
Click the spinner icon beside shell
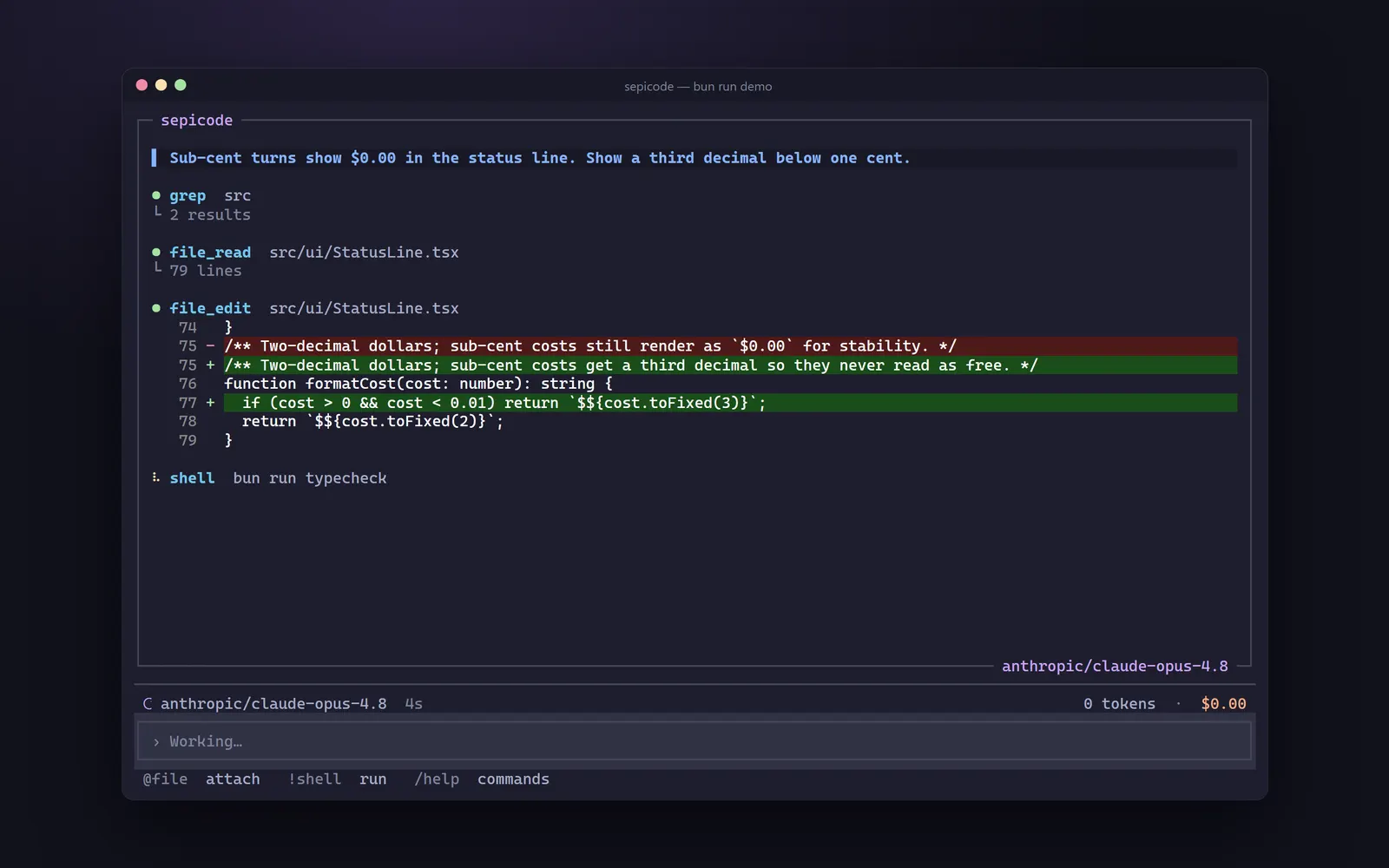tap(155, 477)
